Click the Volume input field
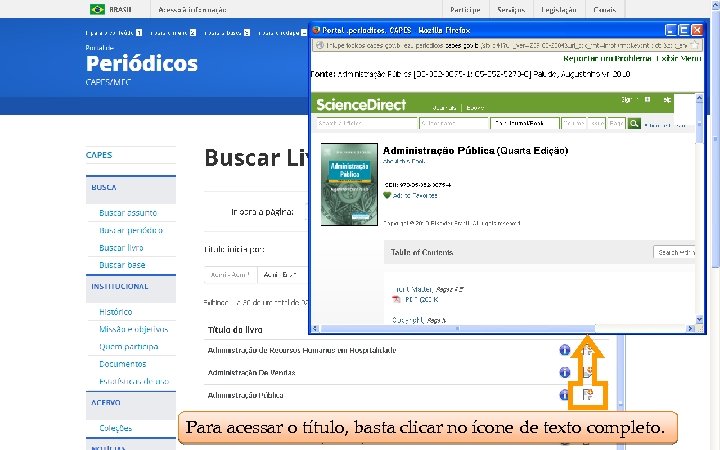The height and width of the screenshot is (450, 720). 574,124
